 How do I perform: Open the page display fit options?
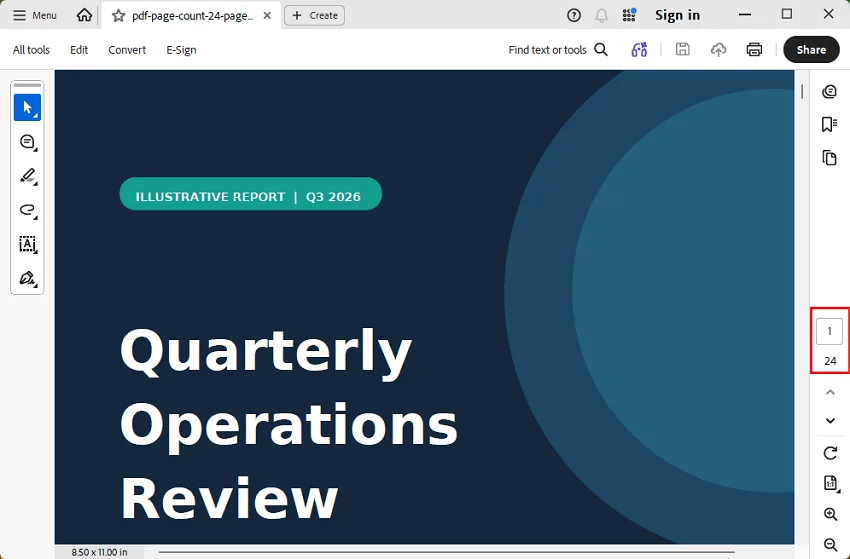coord(830,483)
